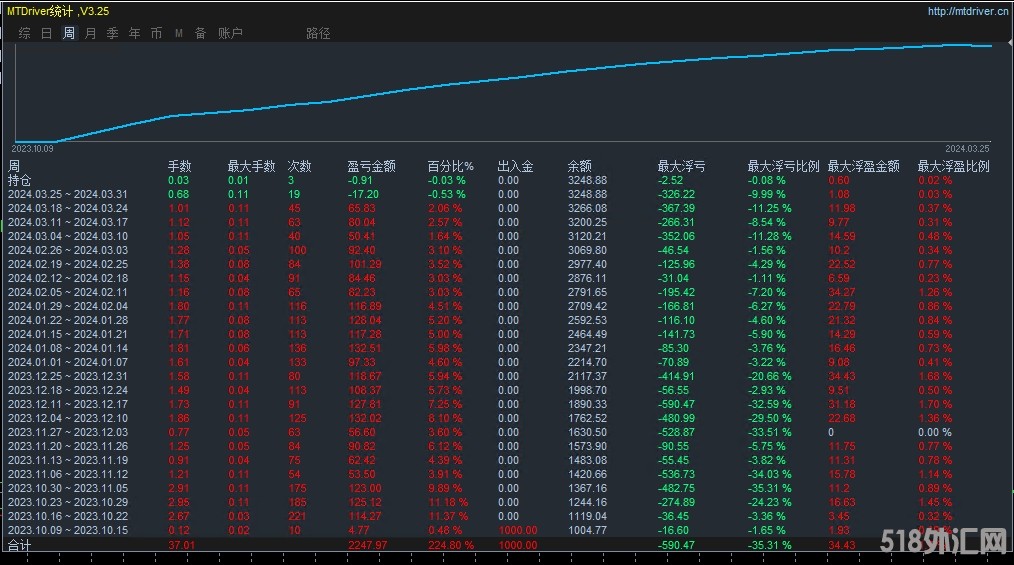Select the 持仓 positions row
Viewport: 1014px width, 565px height.
[20, 180]
